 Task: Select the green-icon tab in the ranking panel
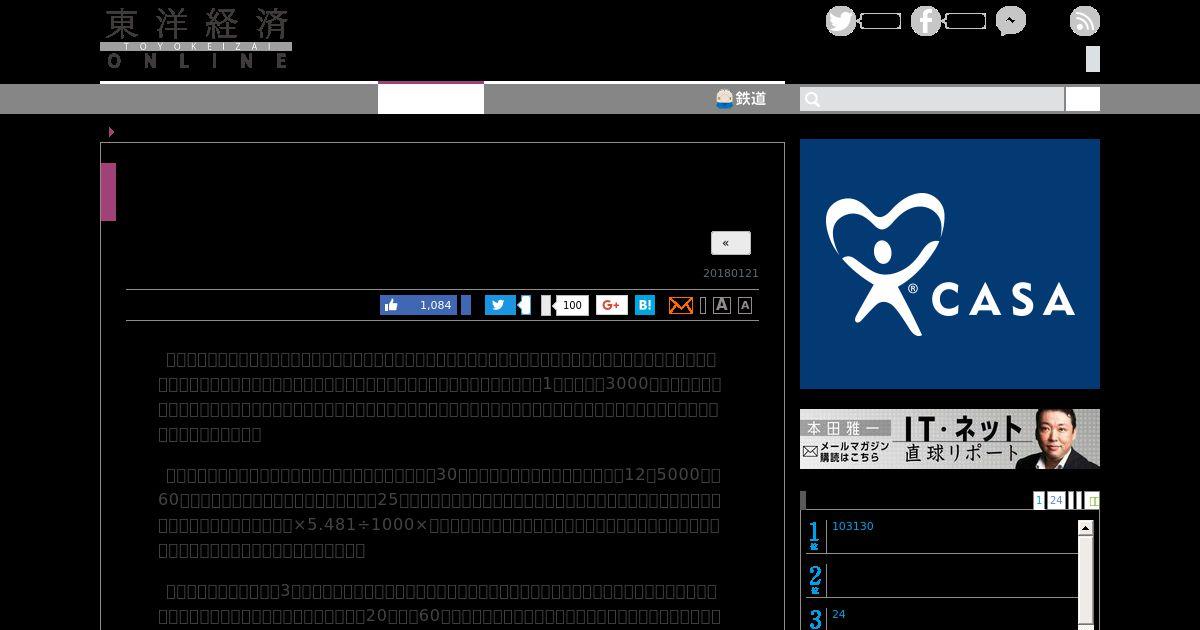pos(1093,500)
